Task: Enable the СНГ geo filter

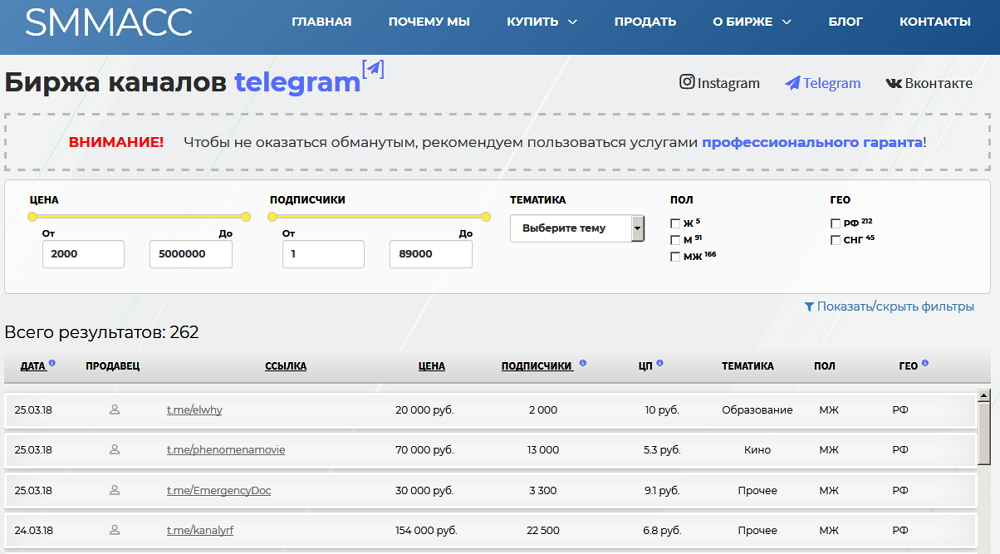Action: coord(835,240)
